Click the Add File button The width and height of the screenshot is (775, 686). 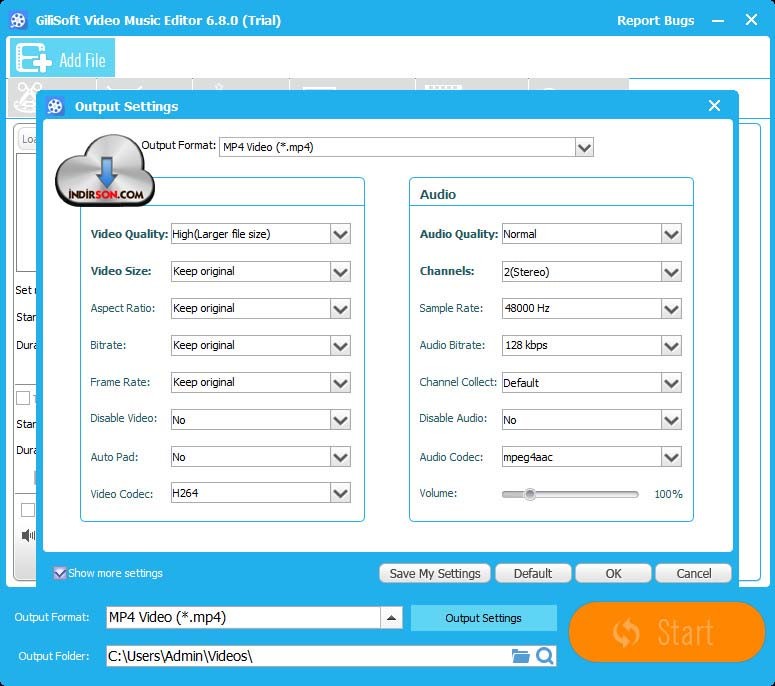pos(62,58)
